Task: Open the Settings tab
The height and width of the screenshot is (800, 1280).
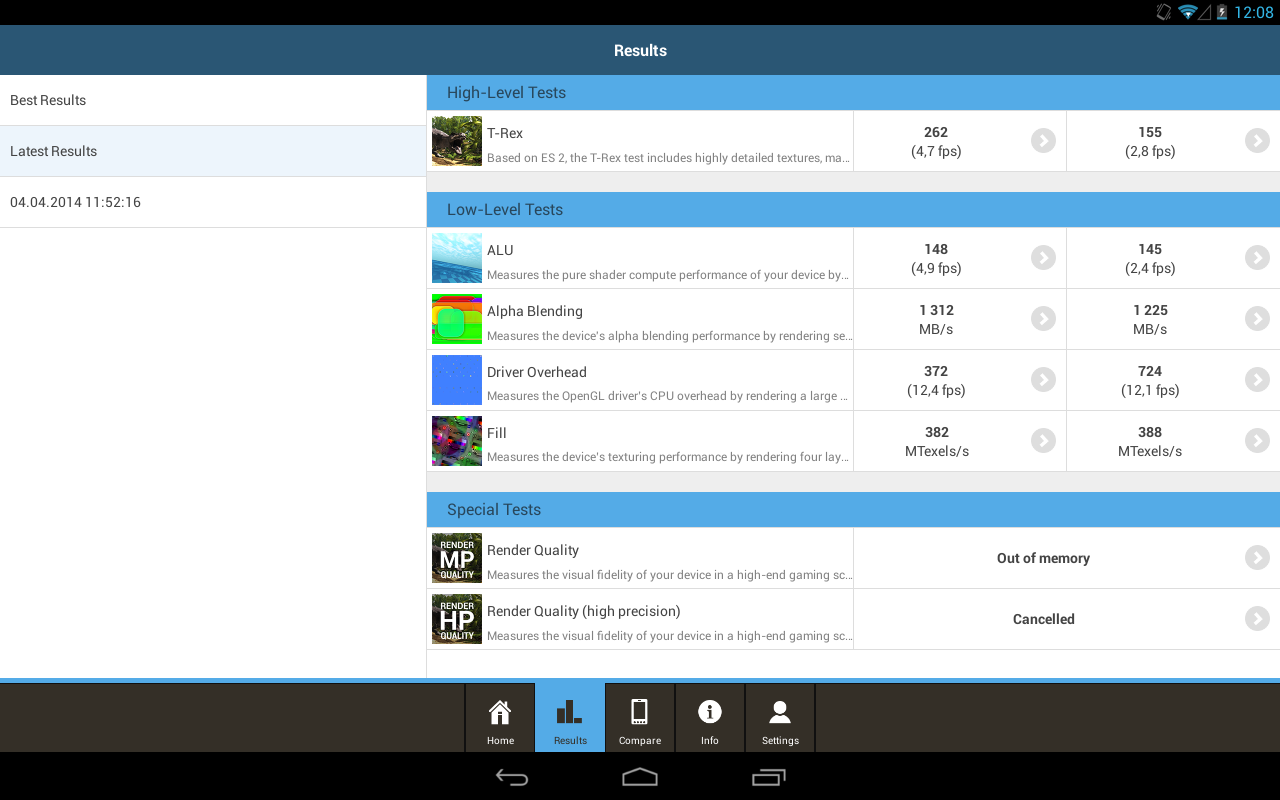Action: [x=780, y=718]
